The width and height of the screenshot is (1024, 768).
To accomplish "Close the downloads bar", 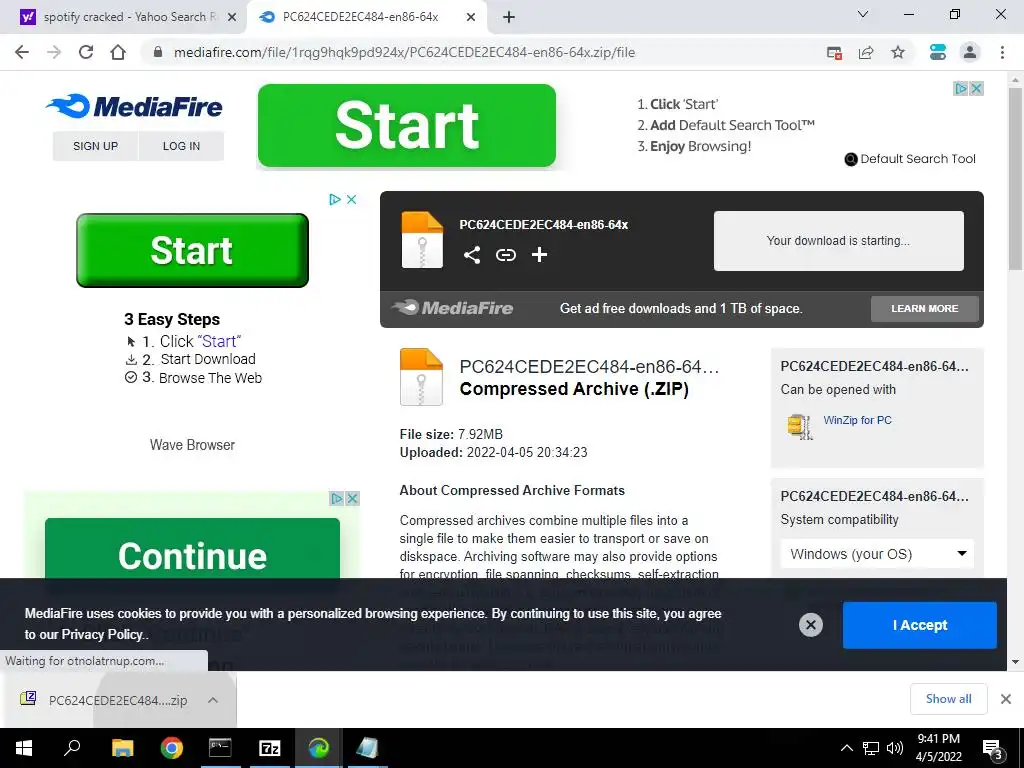I will 1006,699.
